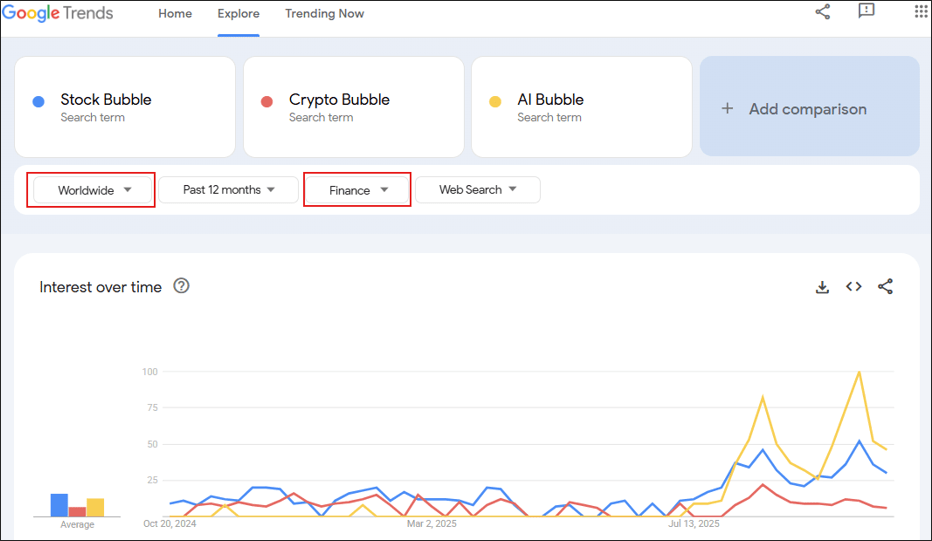Click the yellow AI Bubble peak at 100
Image resolution: width=932 pixels, height=541 pixels.
tap(859, 372)
